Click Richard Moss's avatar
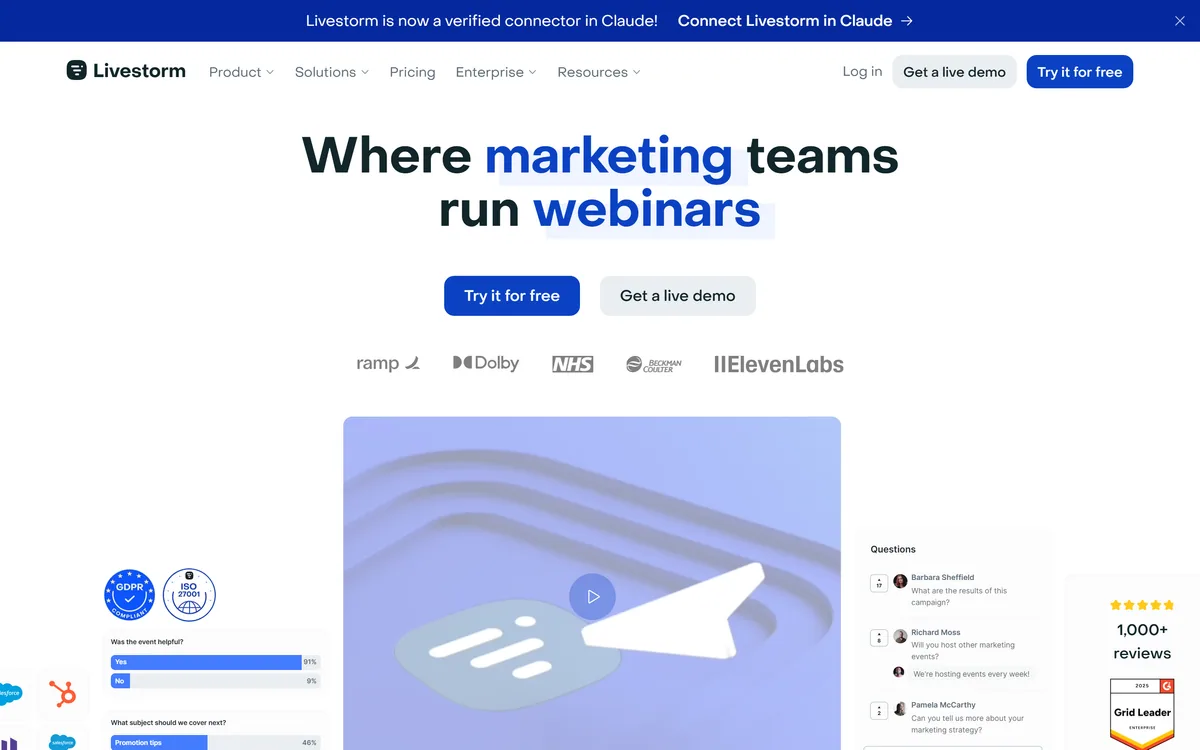Viewport: 1200px width, 750px height. point(900,636)
